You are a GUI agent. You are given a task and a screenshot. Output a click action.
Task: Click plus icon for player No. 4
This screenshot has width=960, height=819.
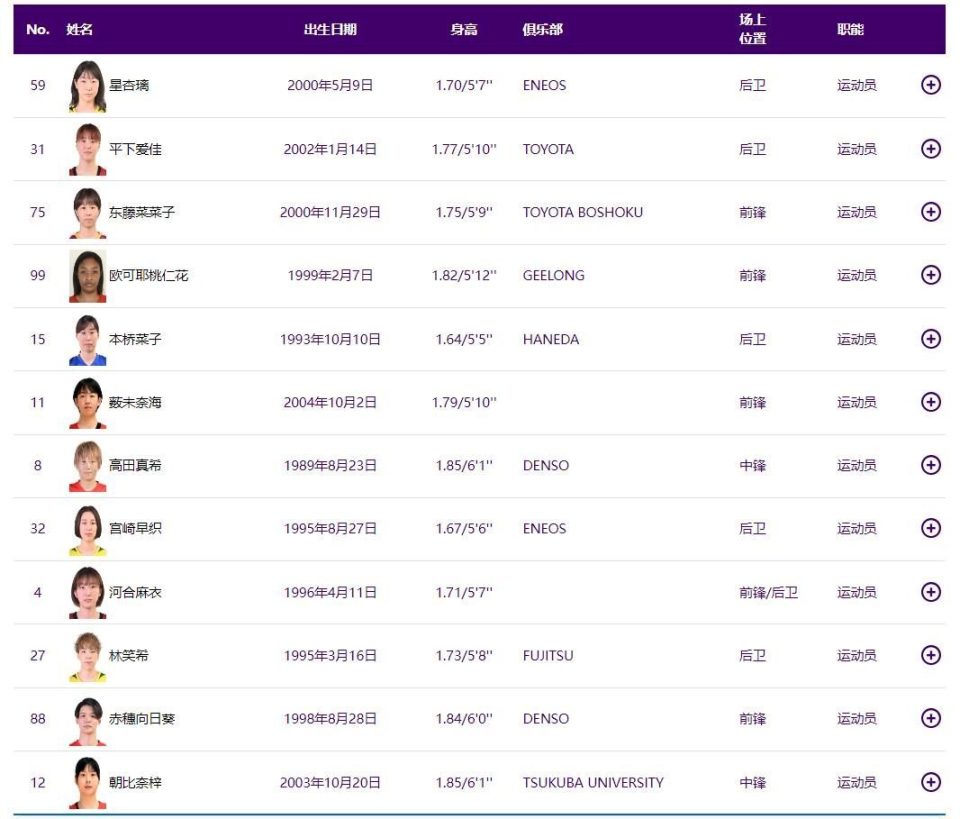pos(930,592)
